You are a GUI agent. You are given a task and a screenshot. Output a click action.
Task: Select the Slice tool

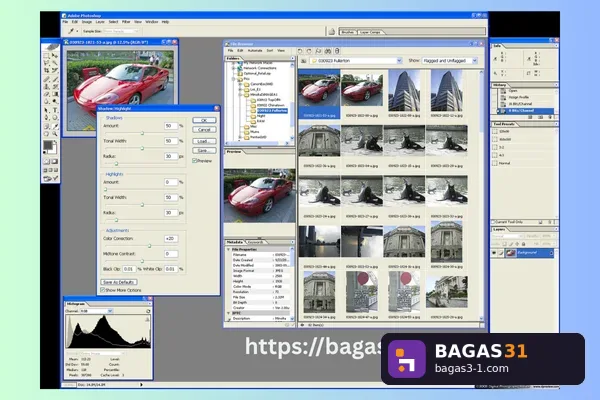pos(55,71)
